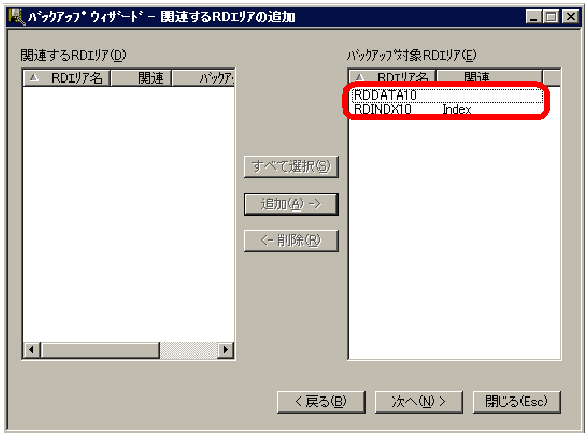
Task: Proceed with 次へ(N) > button
Action: coord(419,402)
